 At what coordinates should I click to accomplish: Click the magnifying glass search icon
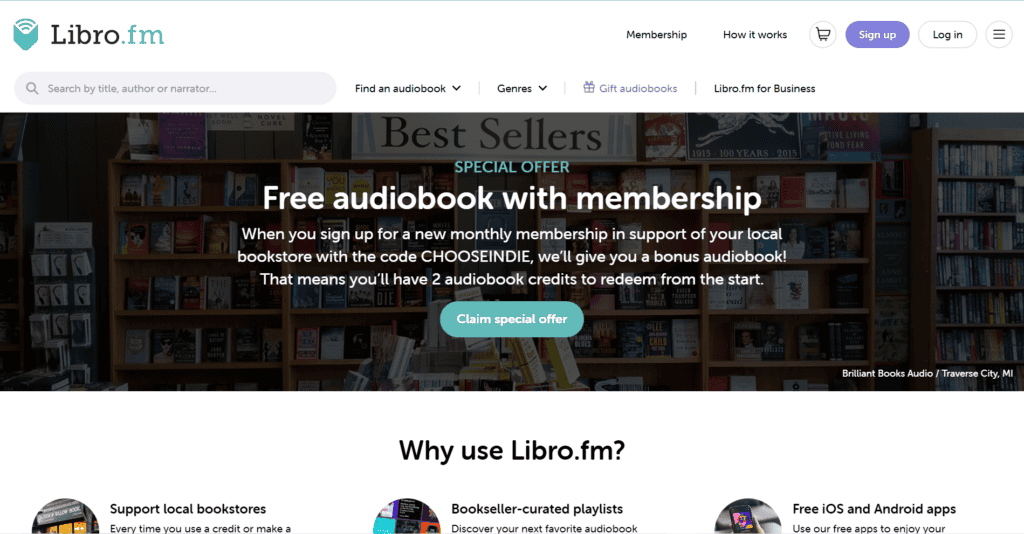pyautogui.click(x=31, y=88)
